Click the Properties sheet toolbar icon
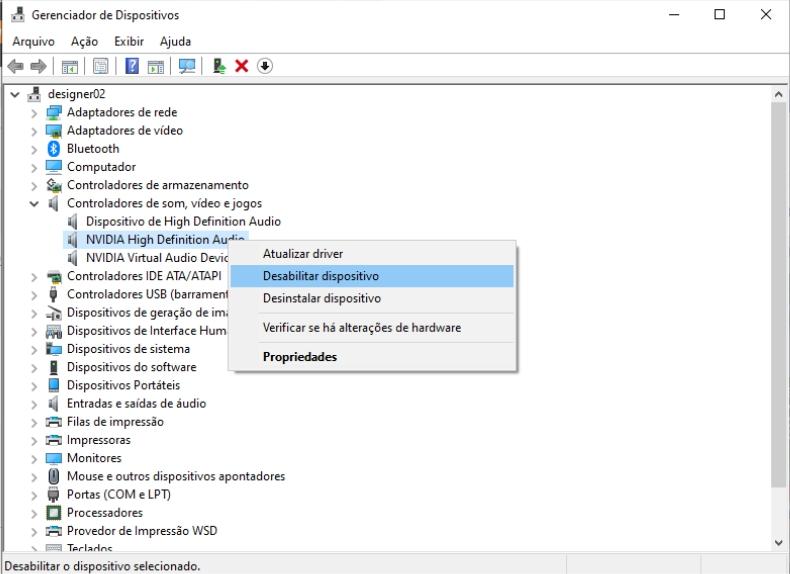 click(x=101, y=66)
